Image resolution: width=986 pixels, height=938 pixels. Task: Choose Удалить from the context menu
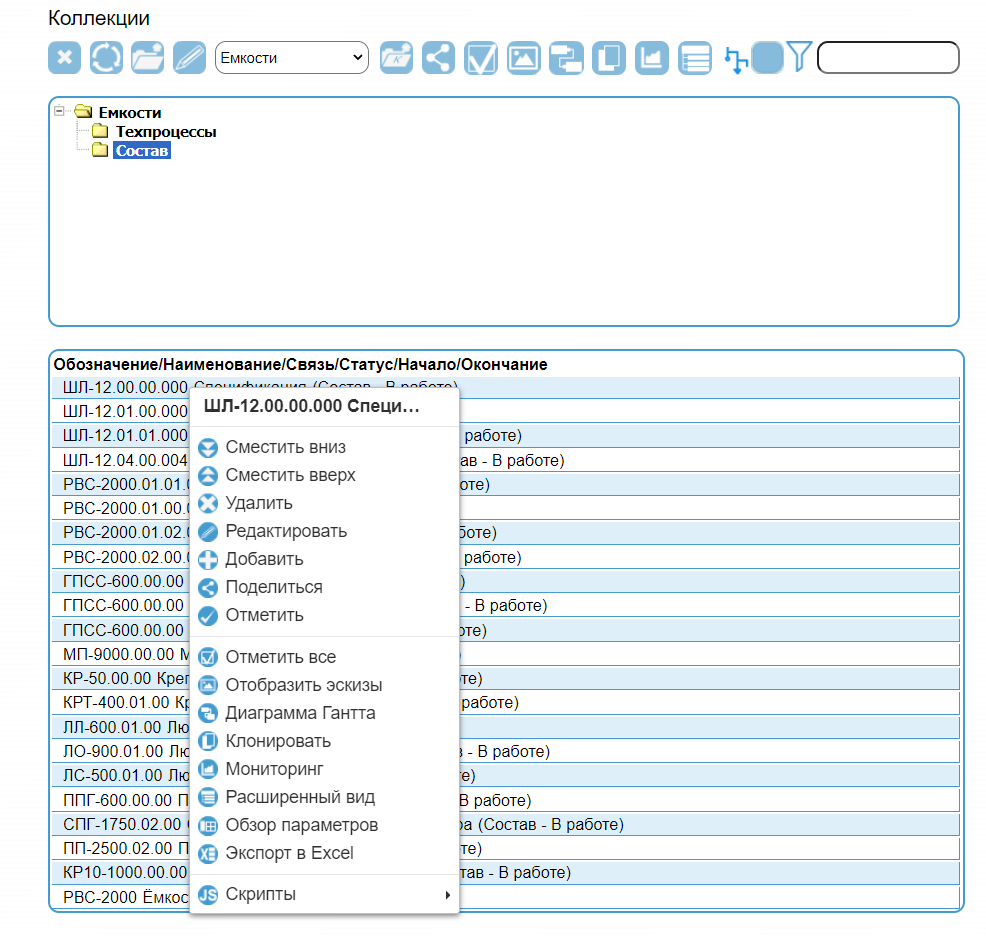point(259,503)
